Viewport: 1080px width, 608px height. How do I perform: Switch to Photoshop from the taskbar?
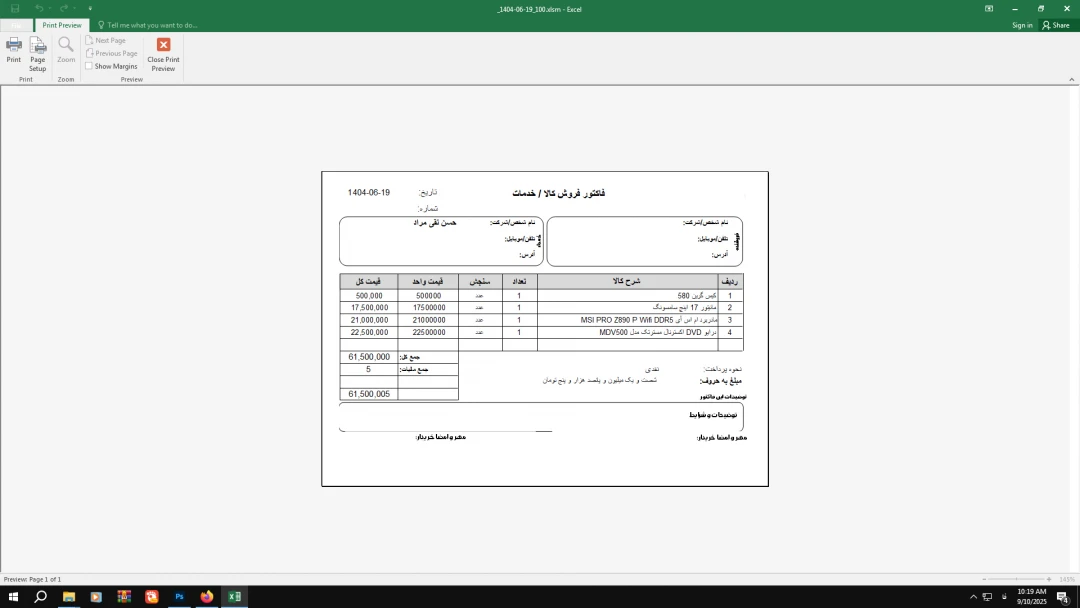(x=179, y=597)
